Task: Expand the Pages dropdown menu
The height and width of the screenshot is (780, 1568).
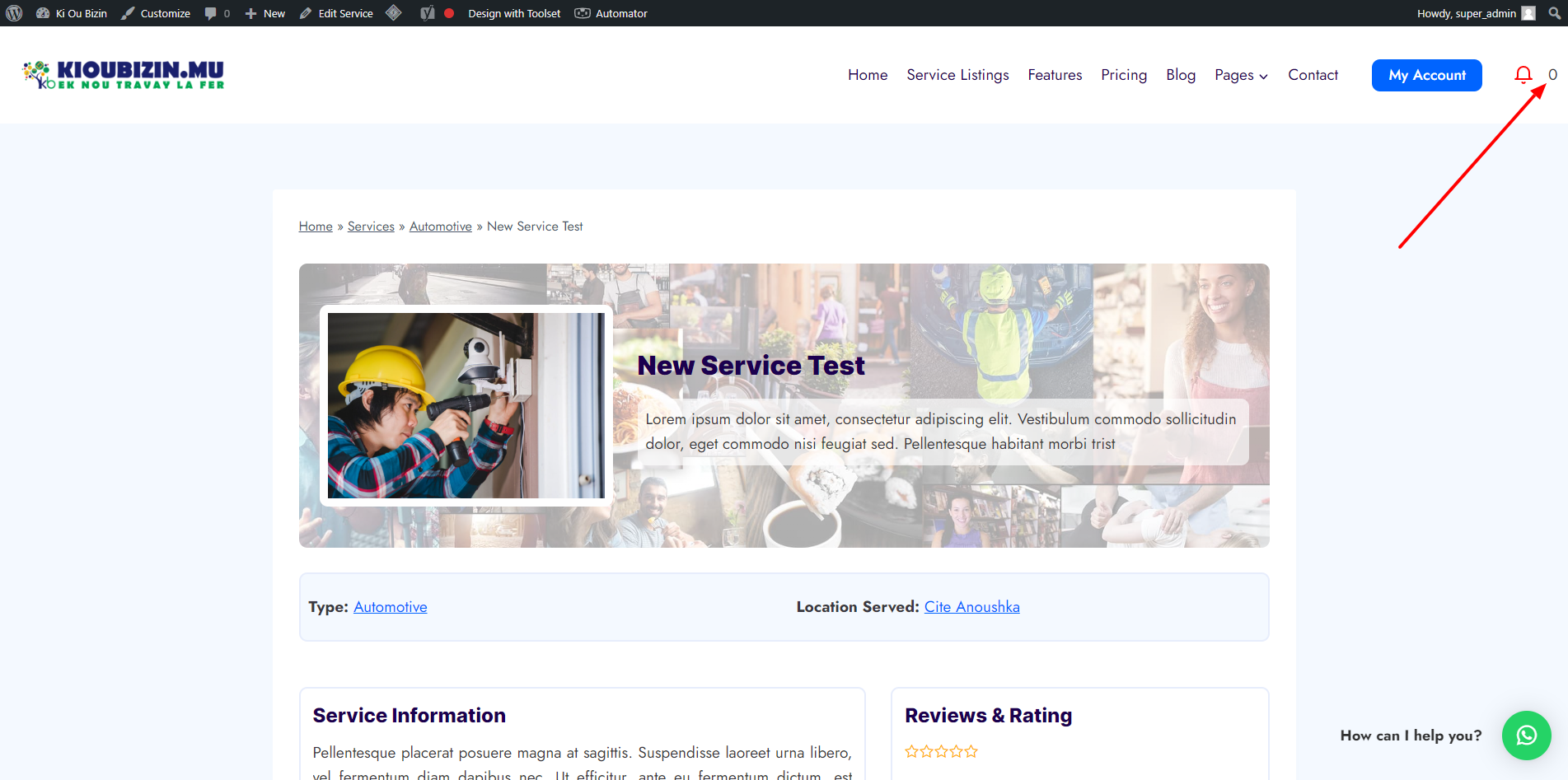Action: pyautogui.click(x=1241, y=75)
